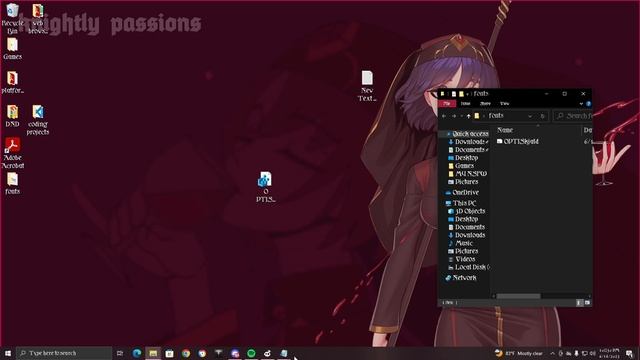Select the coding projects desktop shortcut
Viewport: 640px width, 360px height.
pyautogui.click(x=38, y=120)
